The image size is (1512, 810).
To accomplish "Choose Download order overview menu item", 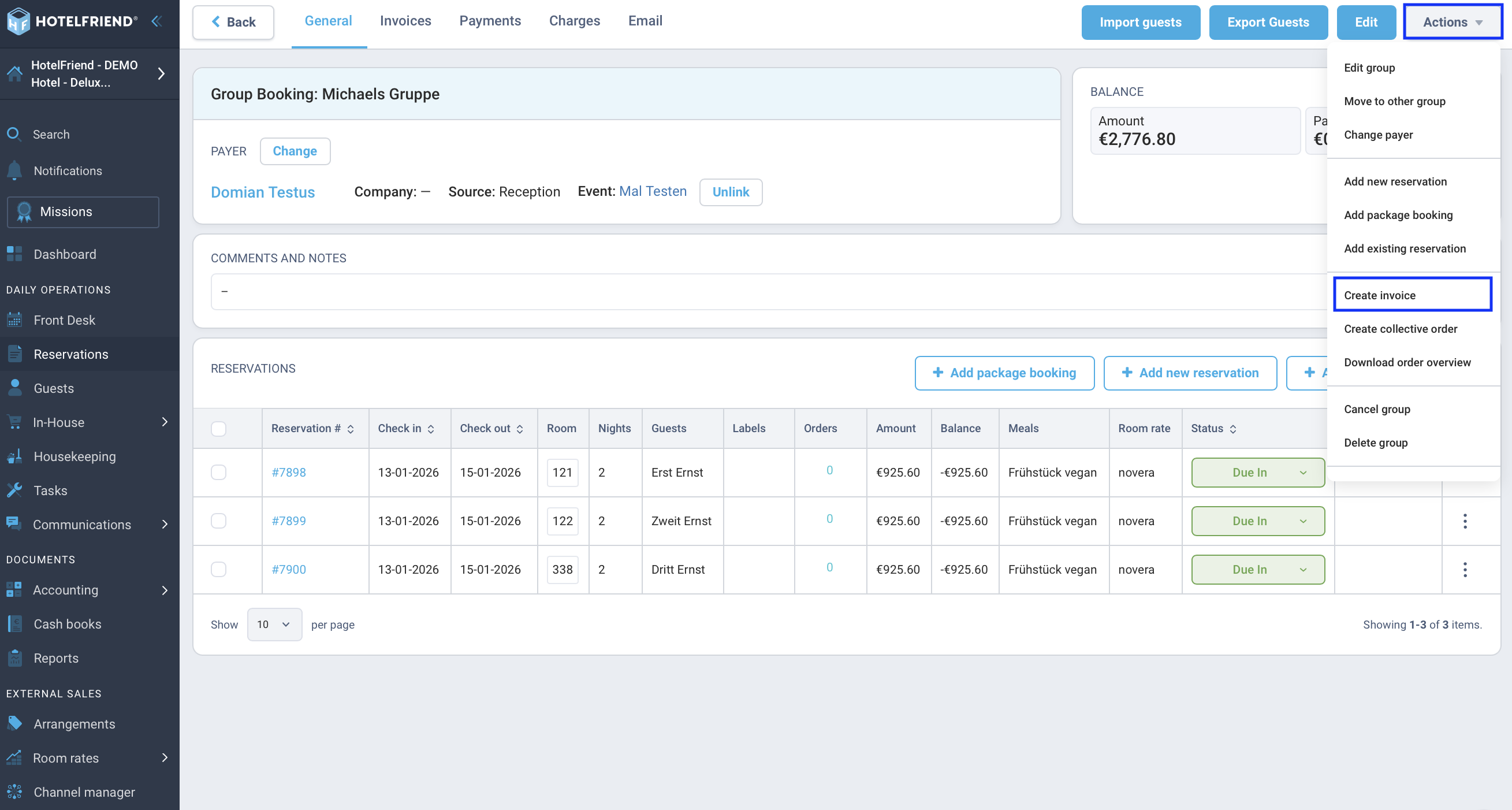I will tap(1407, 362).
